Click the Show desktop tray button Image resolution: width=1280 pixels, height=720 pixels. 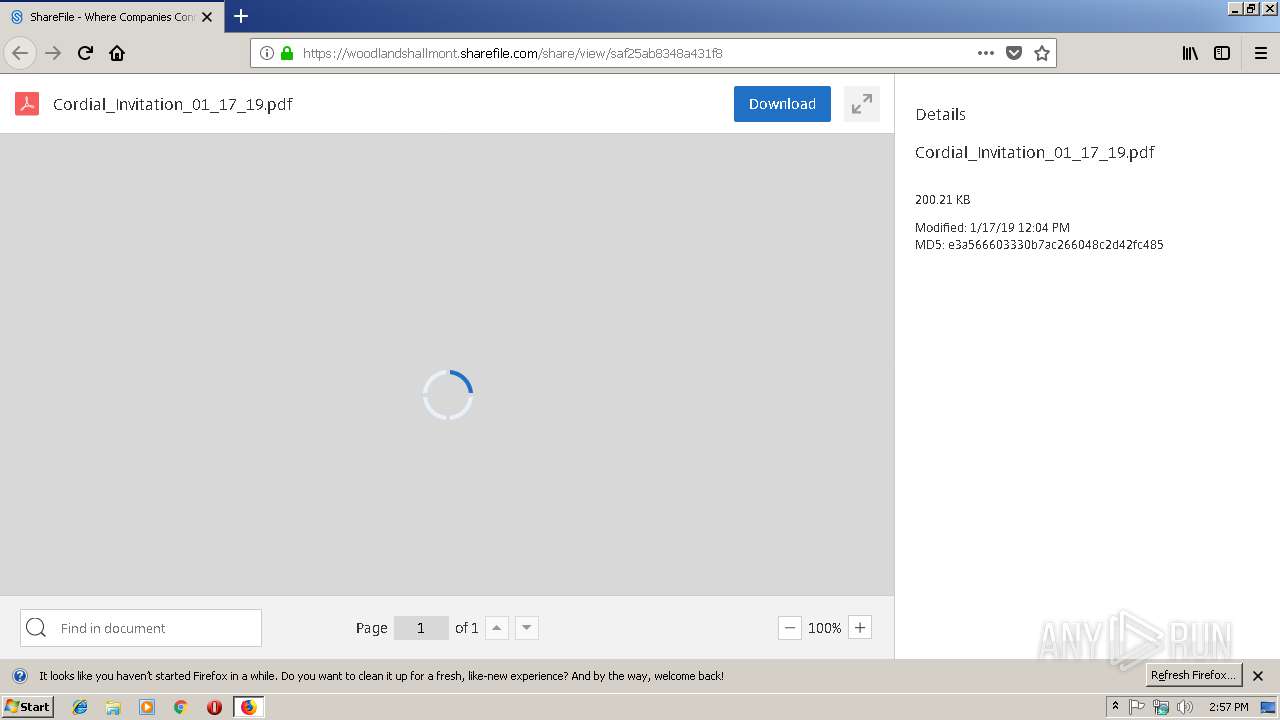click(x=1268, y=707)
